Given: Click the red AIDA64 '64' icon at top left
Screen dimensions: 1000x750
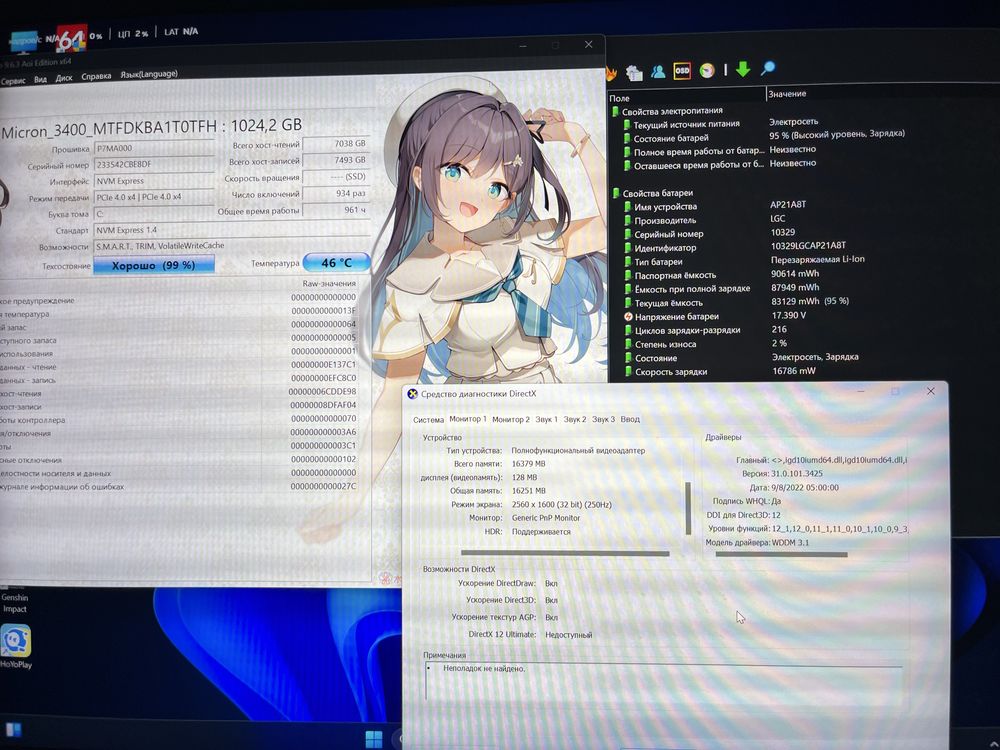Looking at the screenshot, I should 71,40.
